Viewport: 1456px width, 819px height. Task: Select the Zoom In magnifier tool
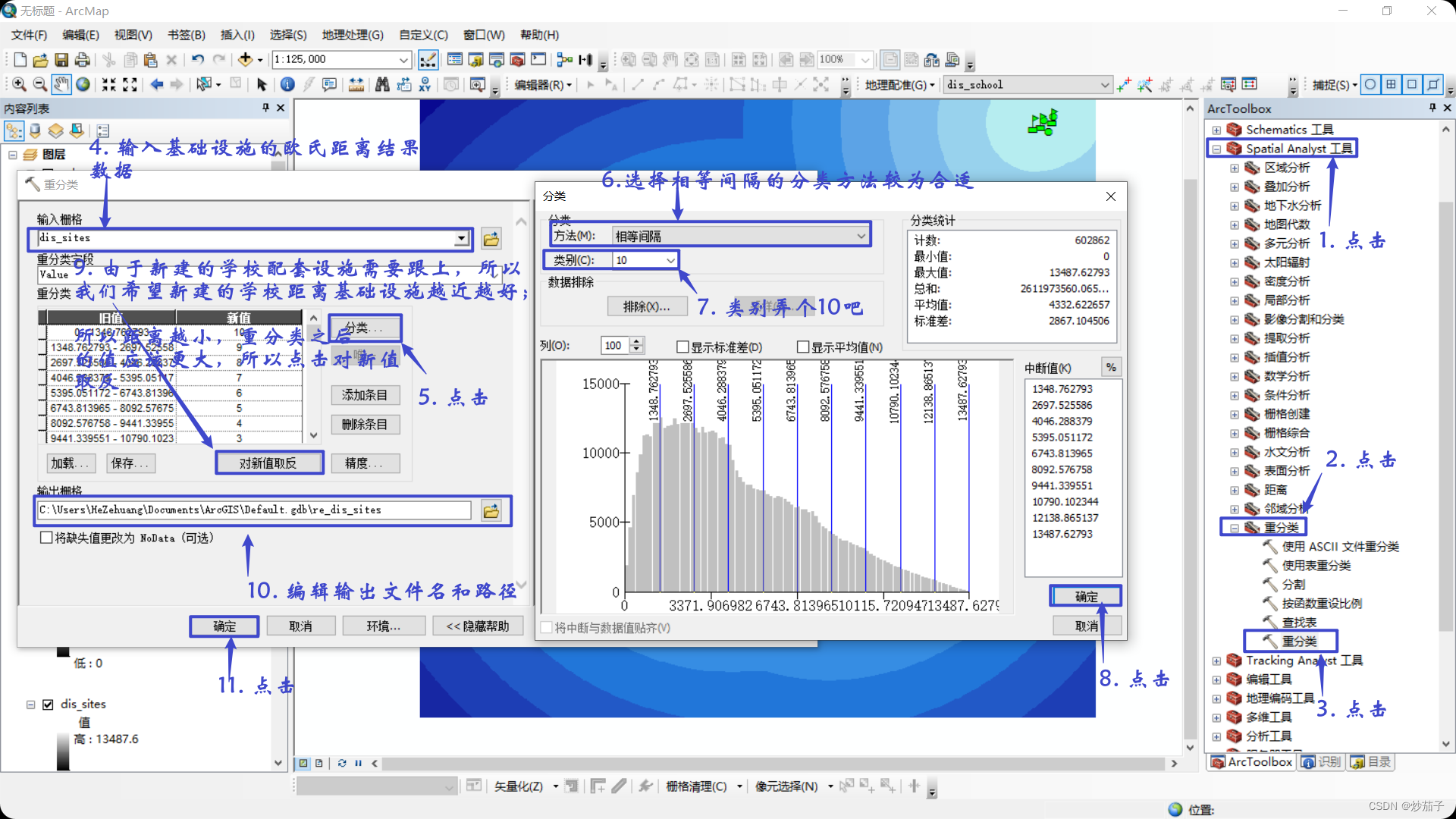(20, 84)
